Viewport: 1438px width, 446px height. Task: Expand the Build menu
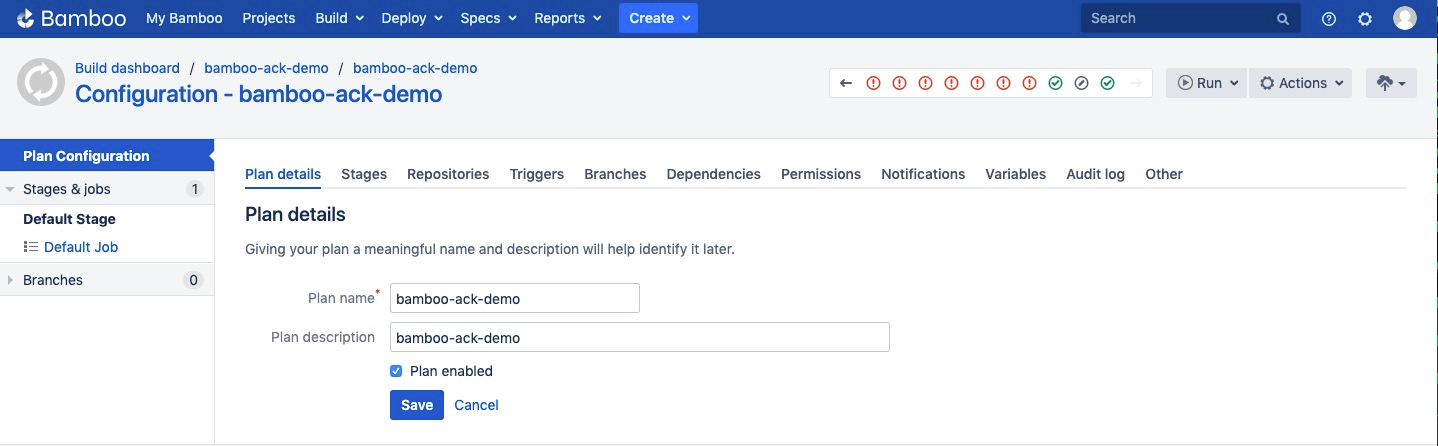click(x=339, y=18)
